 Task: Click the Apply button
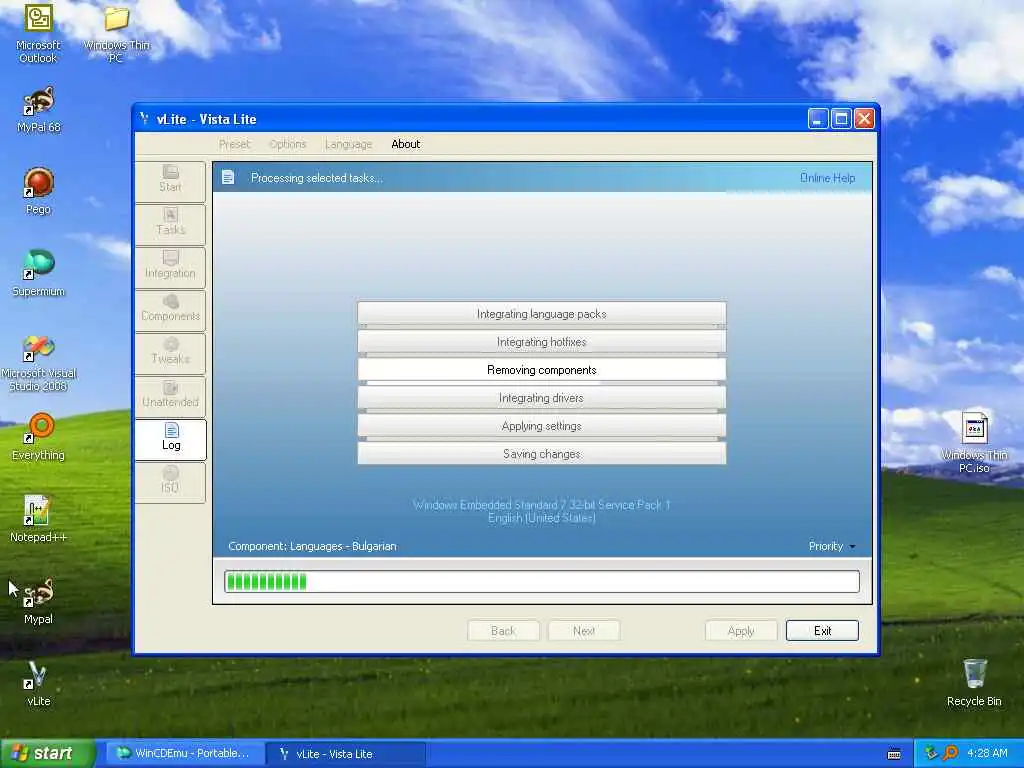click(741, 631)
